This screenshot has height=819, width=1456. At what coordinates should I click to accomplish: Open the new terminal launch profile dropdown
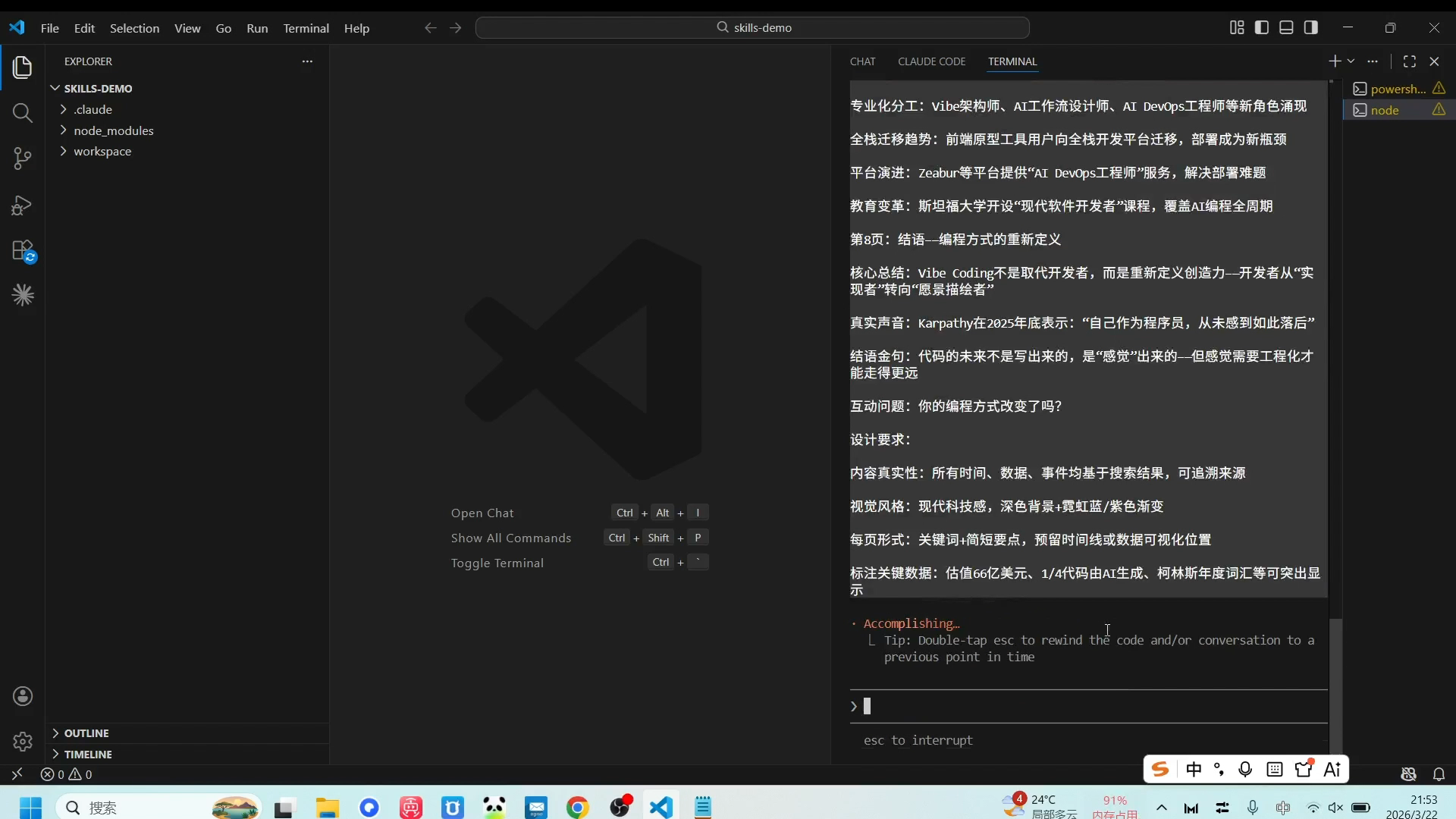(1351, 61)
